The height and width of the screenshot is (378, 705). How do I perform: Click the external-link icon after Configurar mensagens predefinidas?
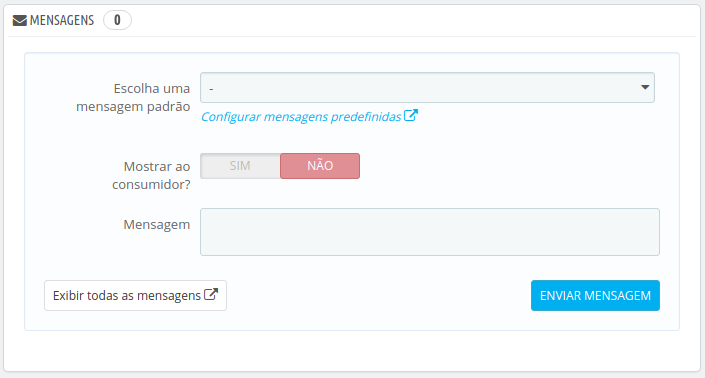(x=411, y=116)
